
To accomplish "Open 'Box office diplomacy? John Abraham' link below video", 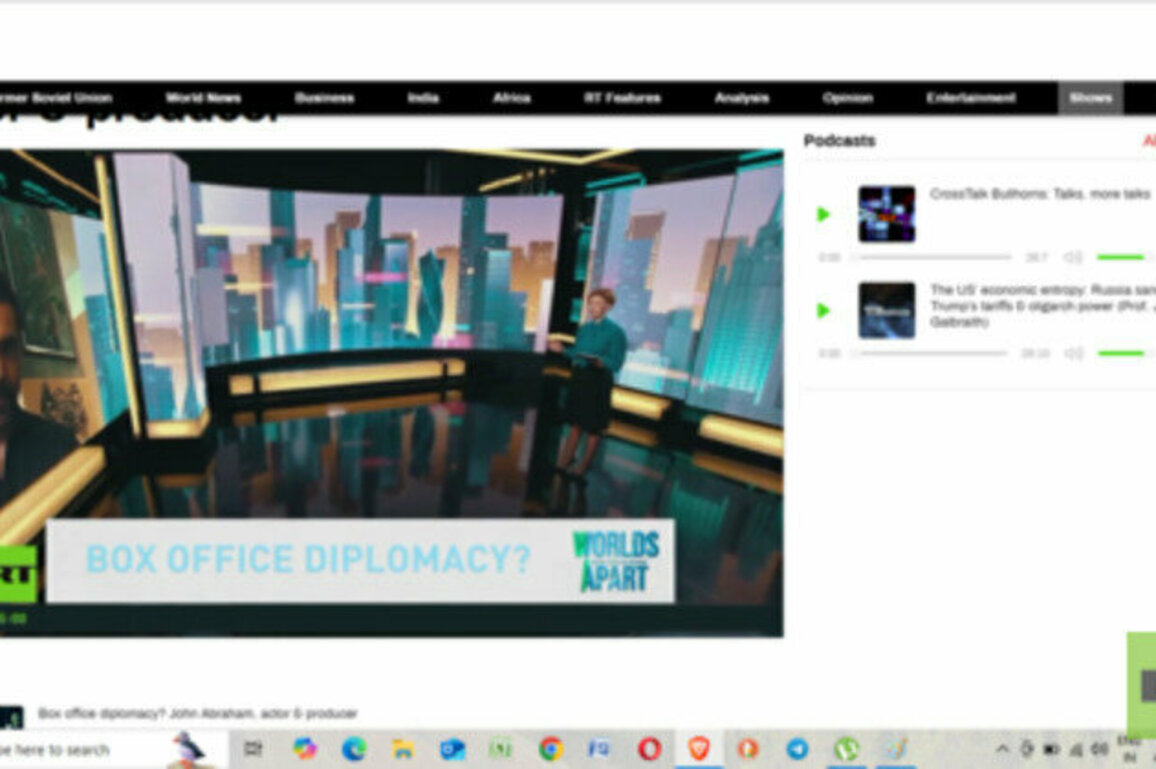I will [x=198, y=713].
